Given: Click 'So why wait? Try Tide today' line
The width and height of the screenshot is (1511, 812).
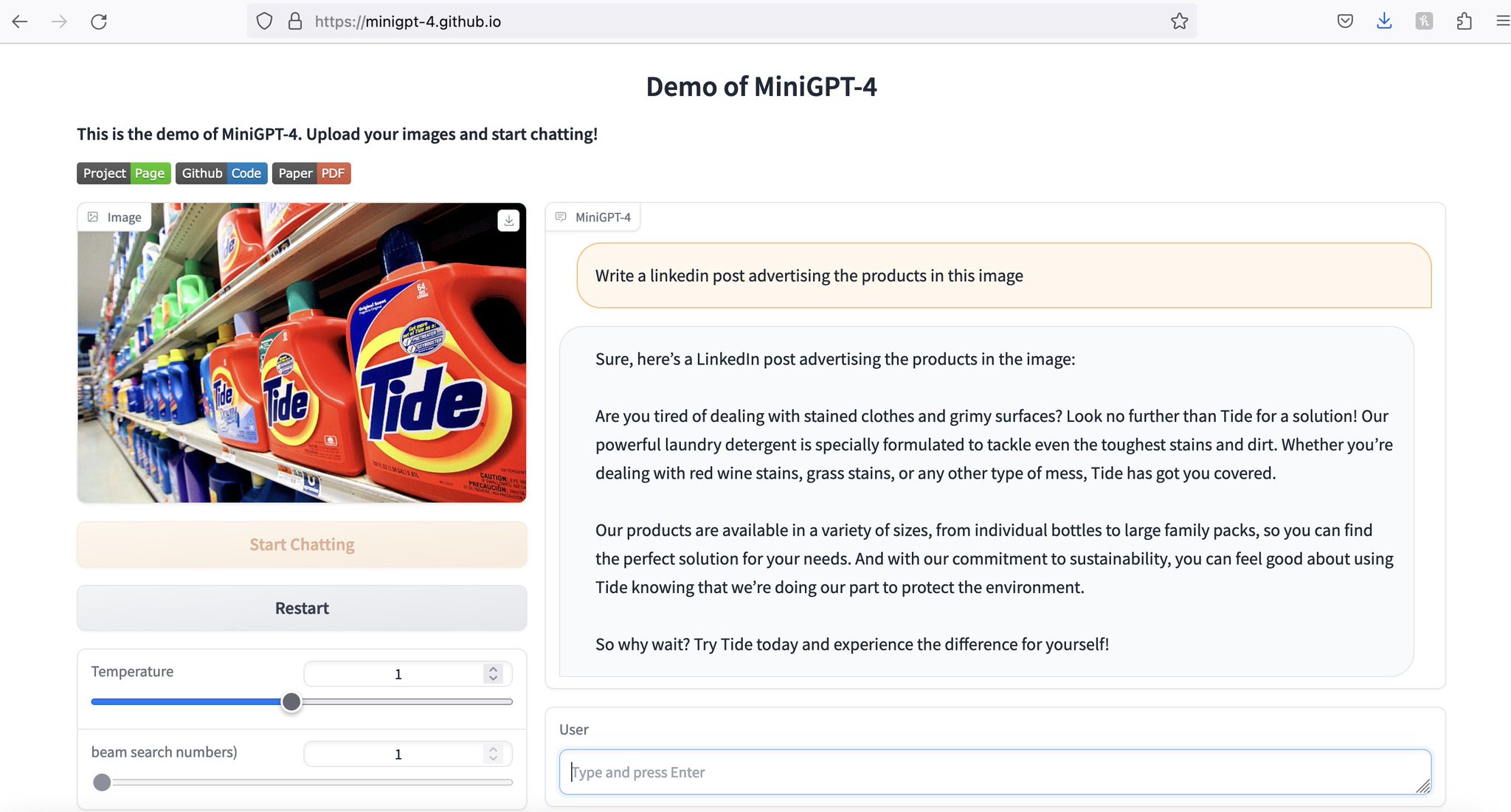Looking at the screenshot, I should 852,644.
